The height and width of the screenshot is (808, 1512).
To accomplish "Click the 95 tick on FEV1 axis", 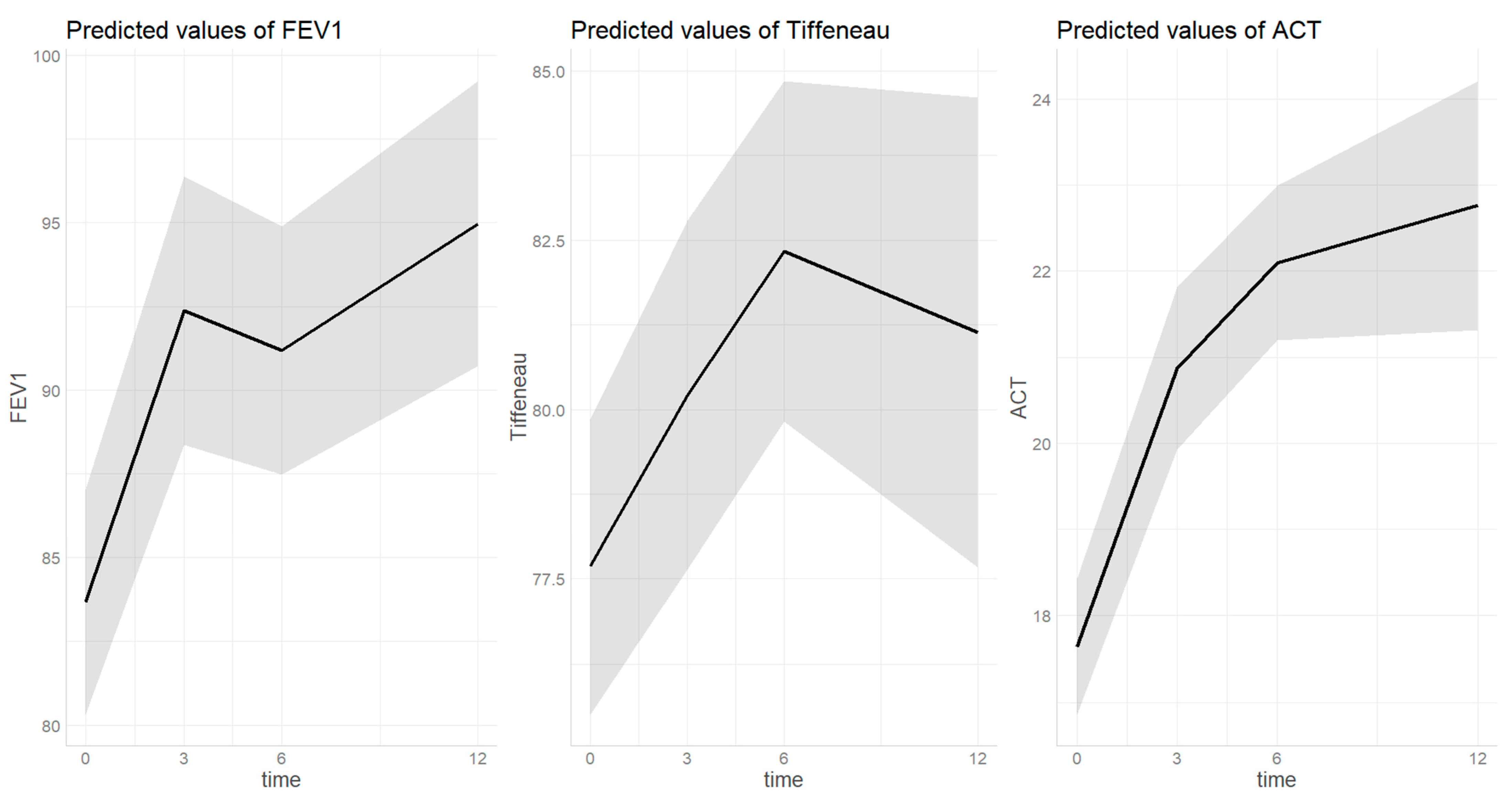I will (x=51, y=223).
